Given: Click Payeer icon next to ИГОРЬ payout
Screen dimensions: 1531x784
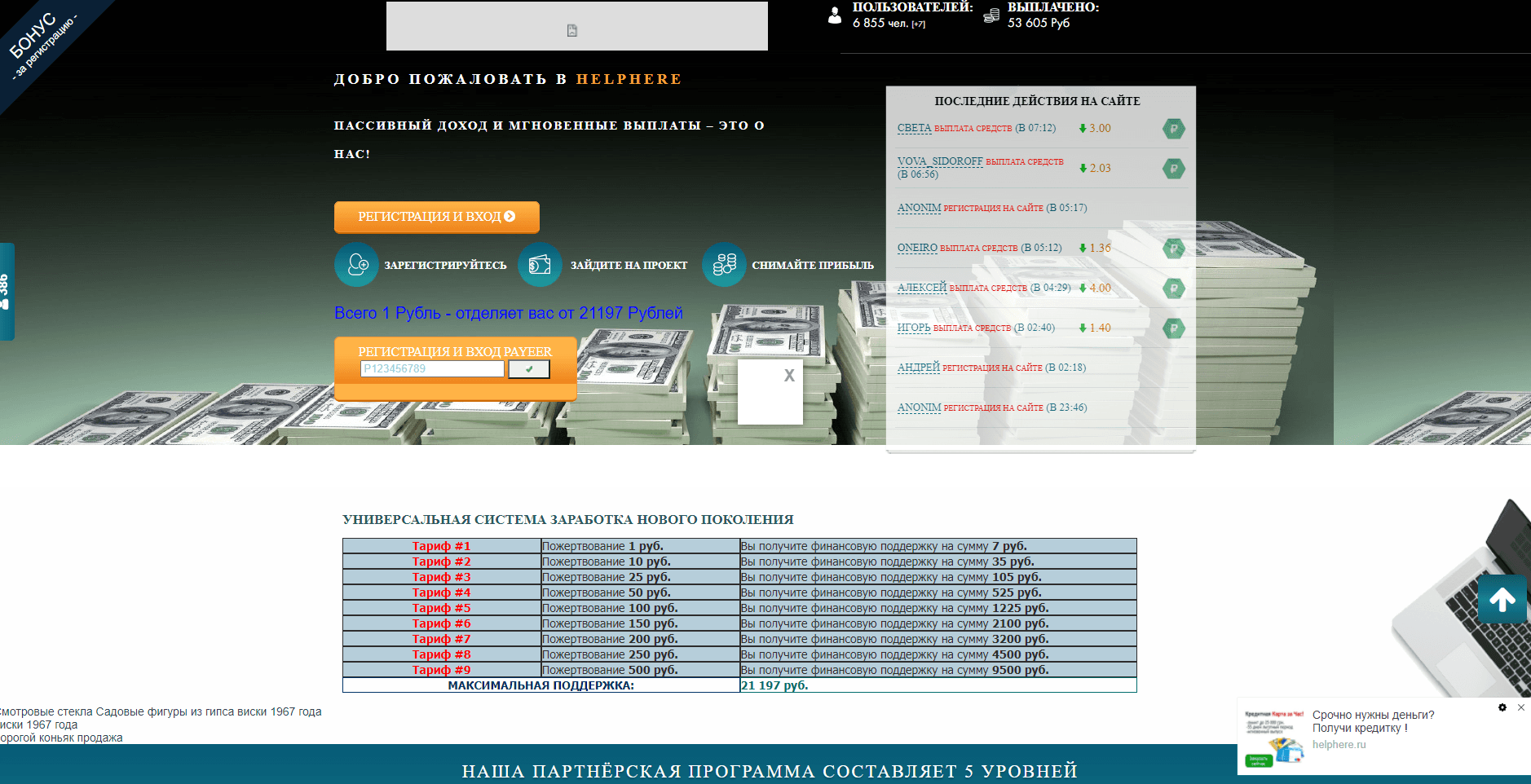Looking at the screenshot, I should 1173,328.
